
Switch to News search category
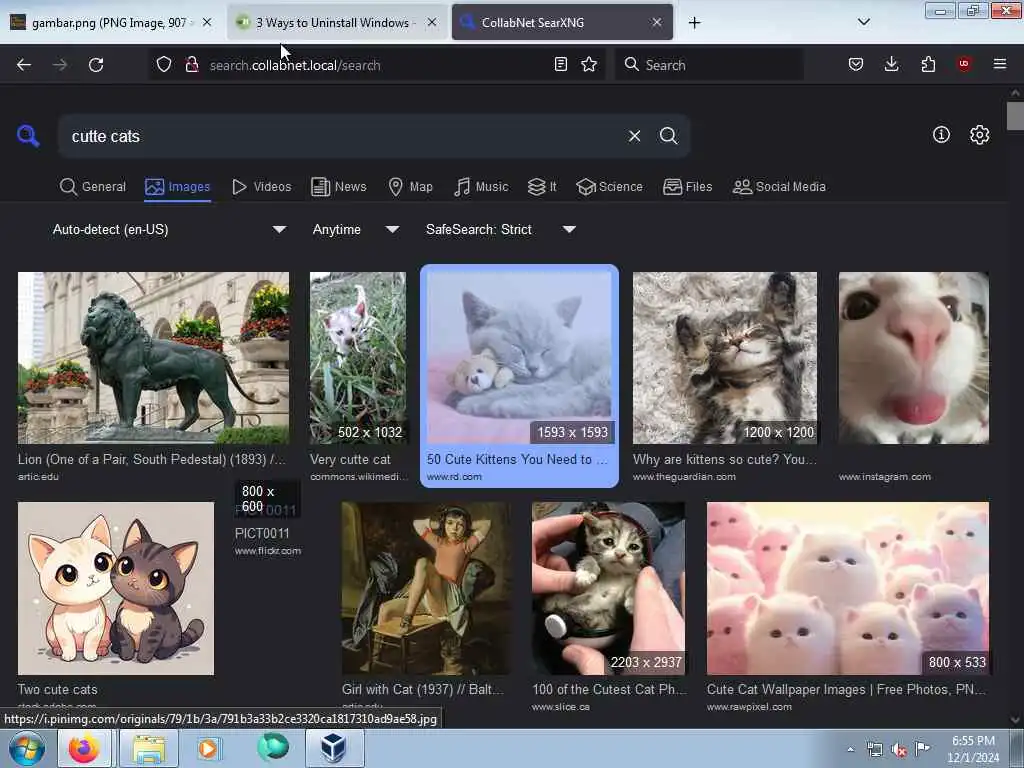pos(339,187)
